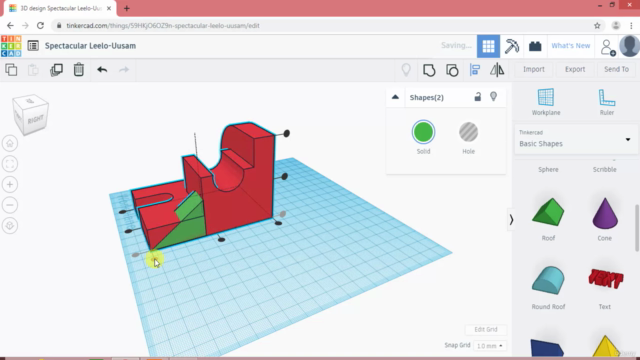
Task: Open the Bricks mode icon
Action: click(x=535, y=46)
